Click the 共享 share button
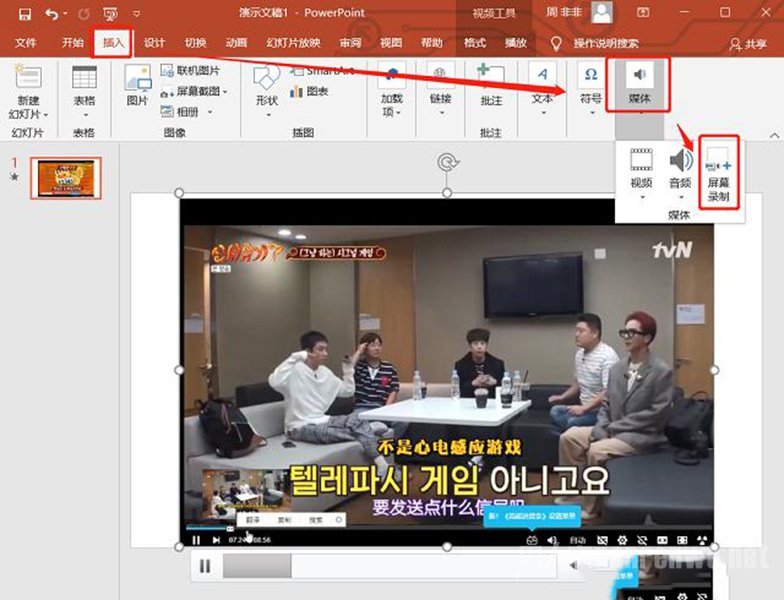784x600 pixels. click(748, 44)
